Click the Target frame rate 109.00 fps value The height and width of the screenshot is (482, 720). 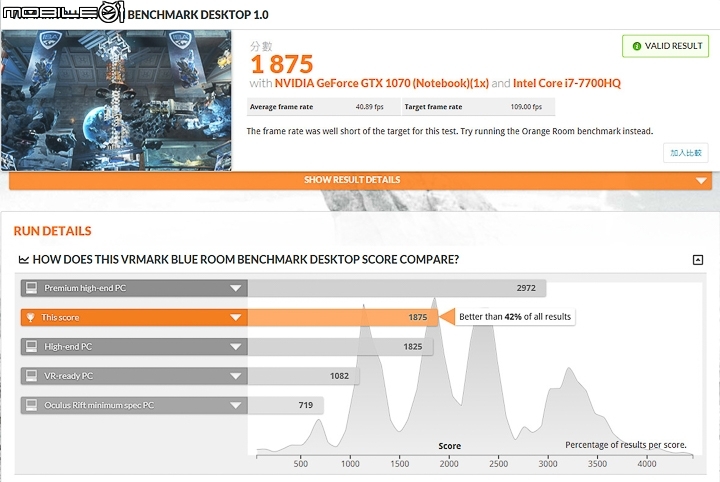tap(526, 107)
